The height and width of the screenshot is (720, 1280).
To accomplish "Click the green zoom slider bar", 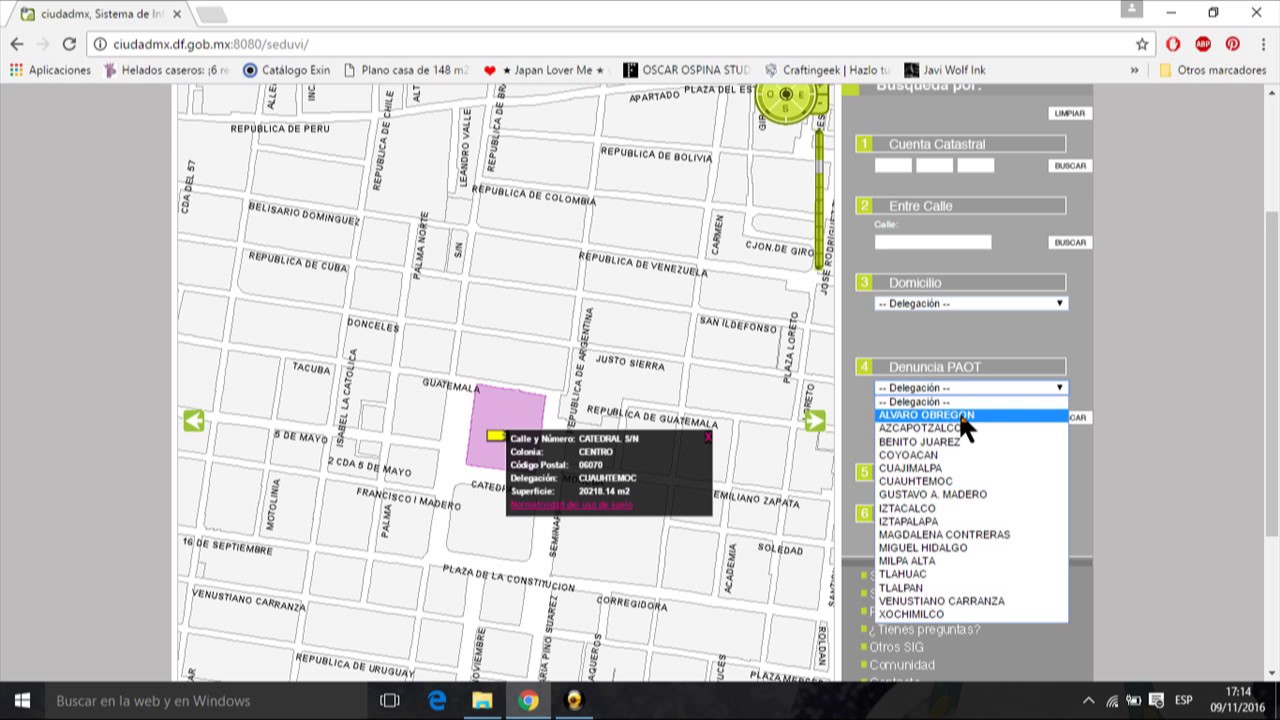I will (819, 200).
